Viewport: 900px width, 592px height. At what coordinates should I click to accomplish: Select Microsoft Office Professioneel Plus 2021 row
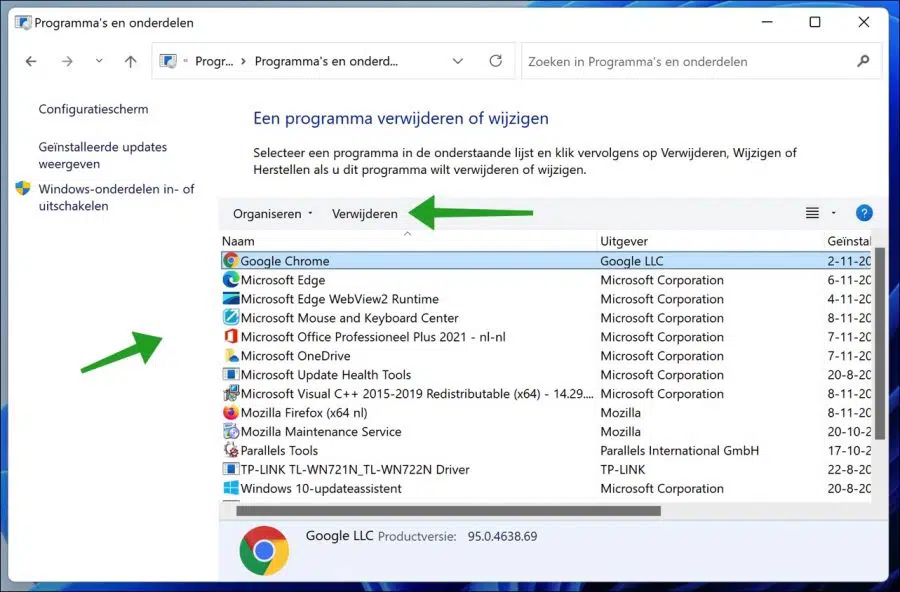pyautogui.click(x=373, y=336)
